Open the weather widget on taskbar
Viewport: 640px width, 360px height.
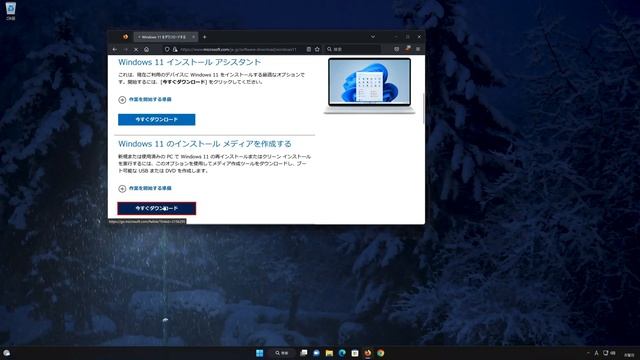[7, 353]
